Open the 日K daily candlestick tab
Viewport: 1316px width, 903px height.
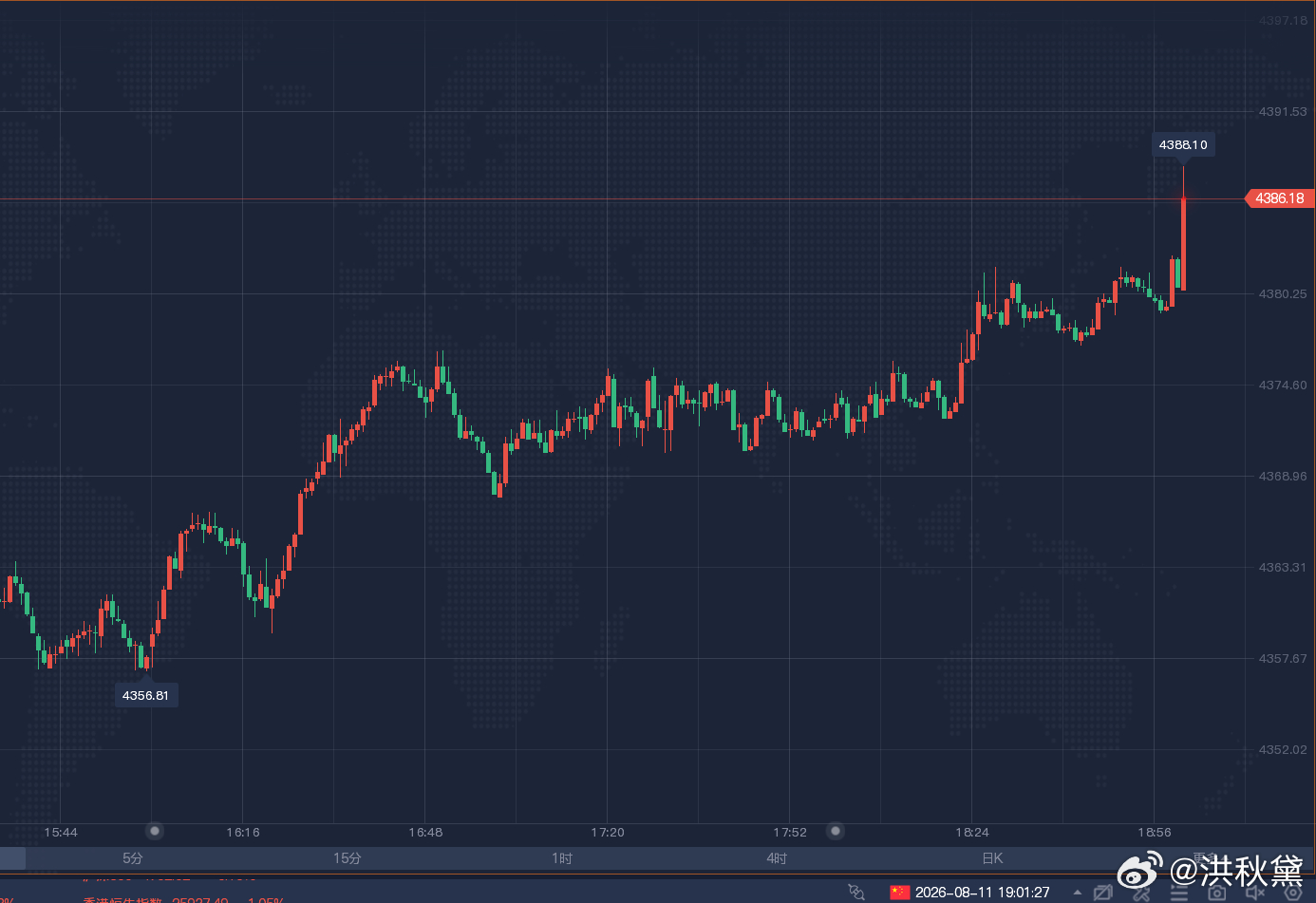992,858
